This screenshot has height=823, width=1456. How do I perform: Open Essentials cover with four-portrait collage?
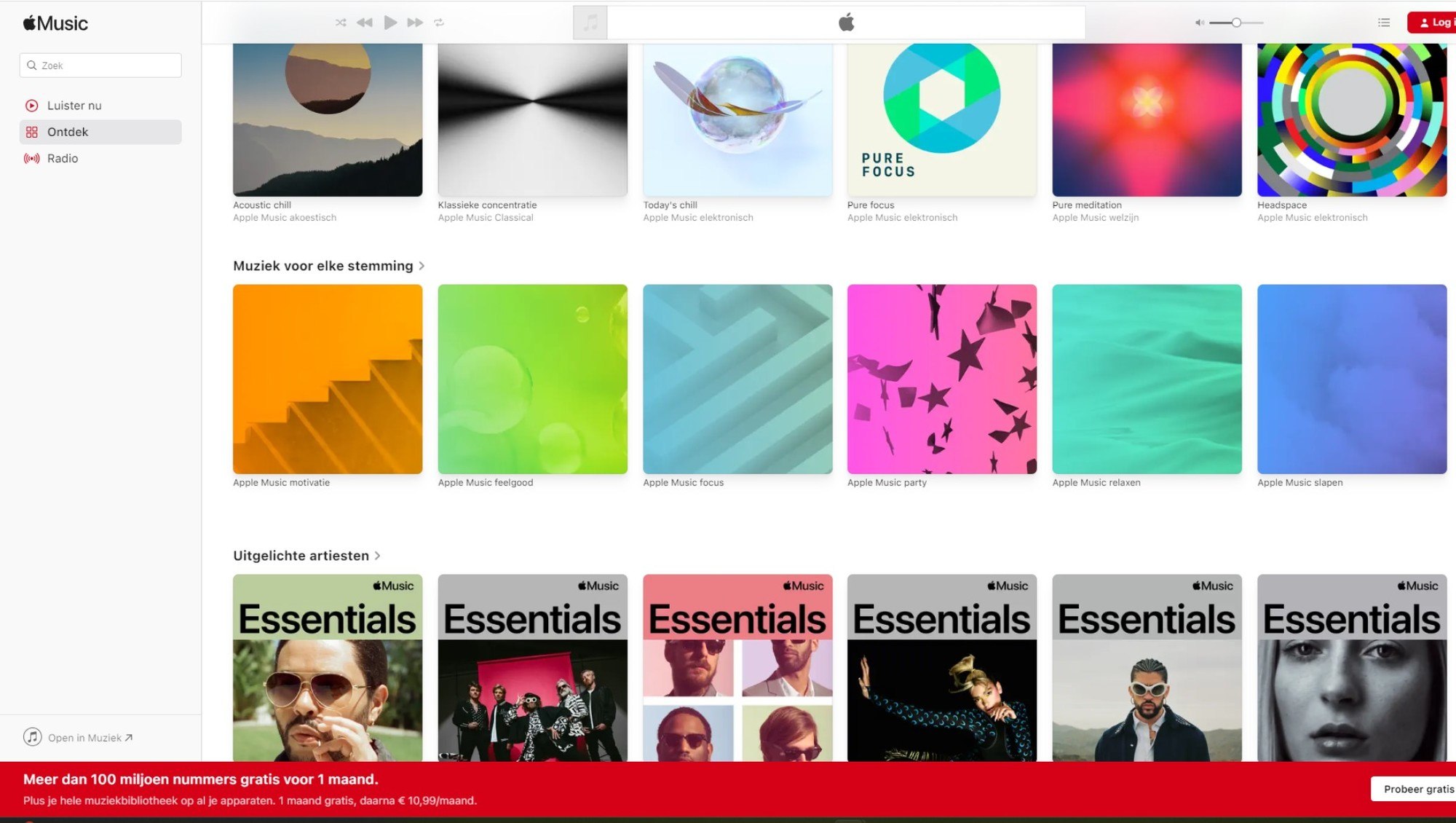pyautogui.click(x=737, y=668)
